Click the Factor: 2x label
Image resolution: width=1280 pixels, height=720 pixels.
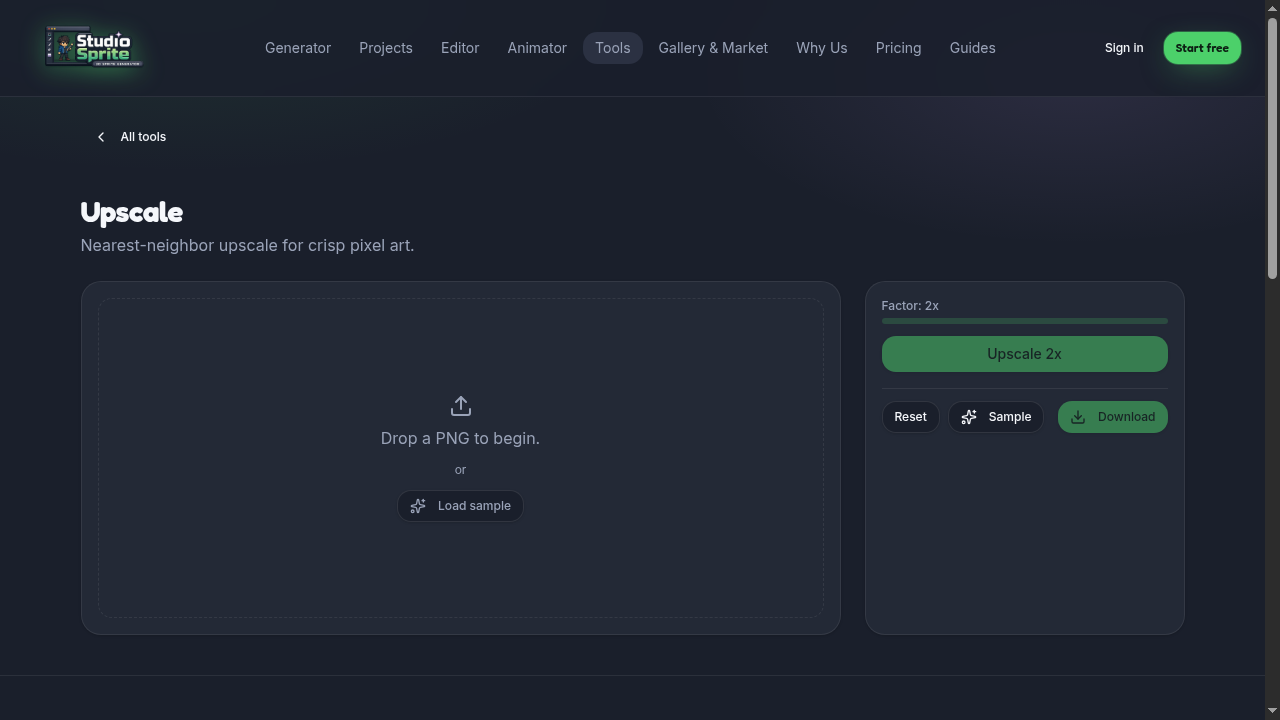(x=910, y=306)
